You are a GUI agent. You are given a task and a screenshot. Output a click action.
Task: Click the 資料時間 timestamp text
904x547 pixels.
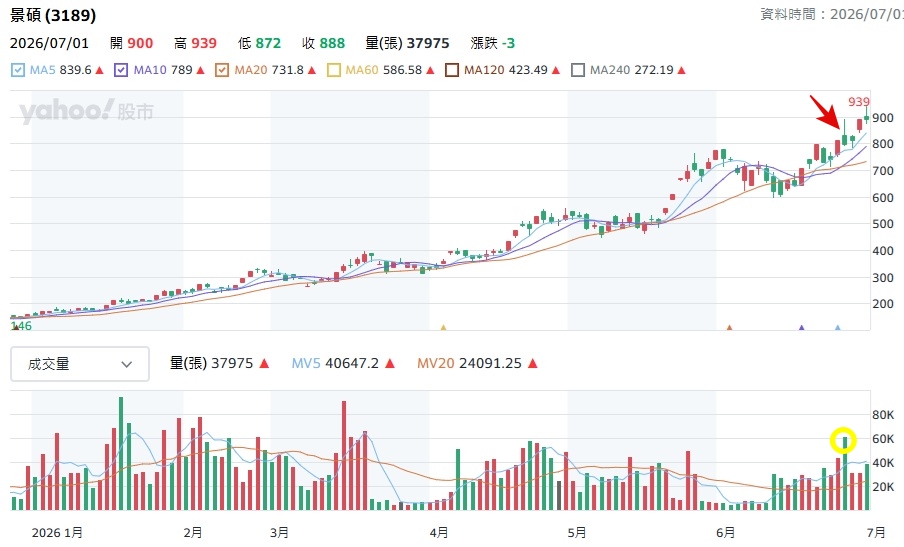click(x=832, y=14)
